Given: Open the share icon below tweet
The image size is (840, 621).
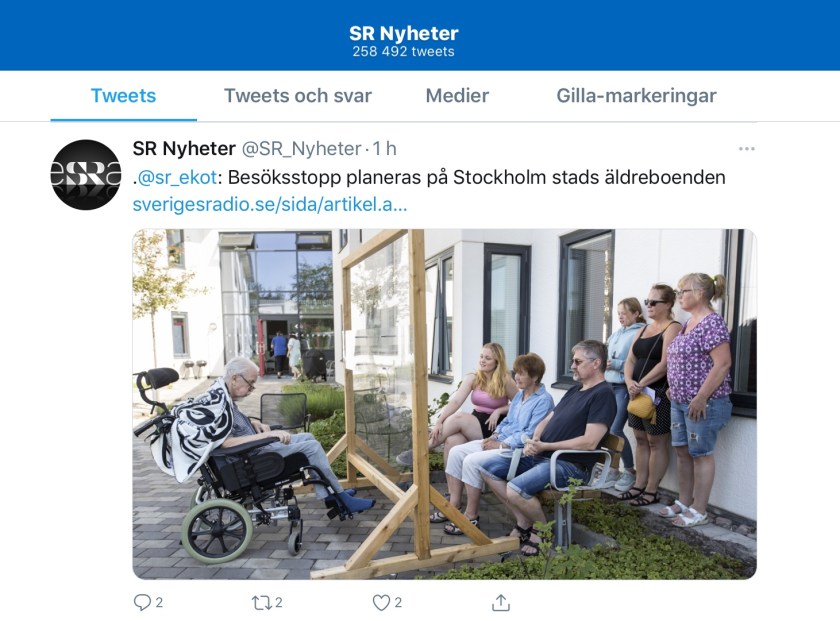Looking at the screenshot, I should point(501,602).
